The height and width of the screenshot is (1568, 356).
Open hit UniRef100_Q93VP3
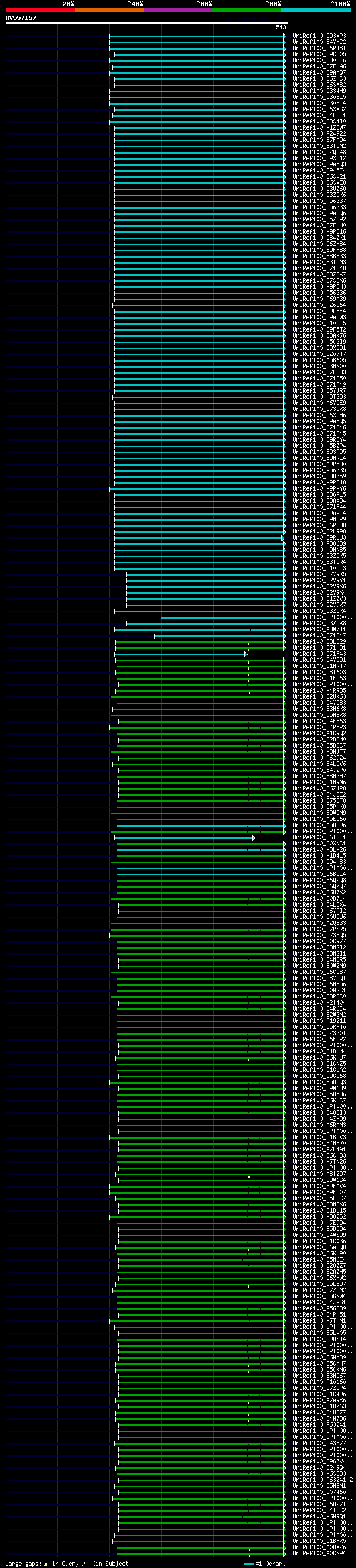point(319,36)
